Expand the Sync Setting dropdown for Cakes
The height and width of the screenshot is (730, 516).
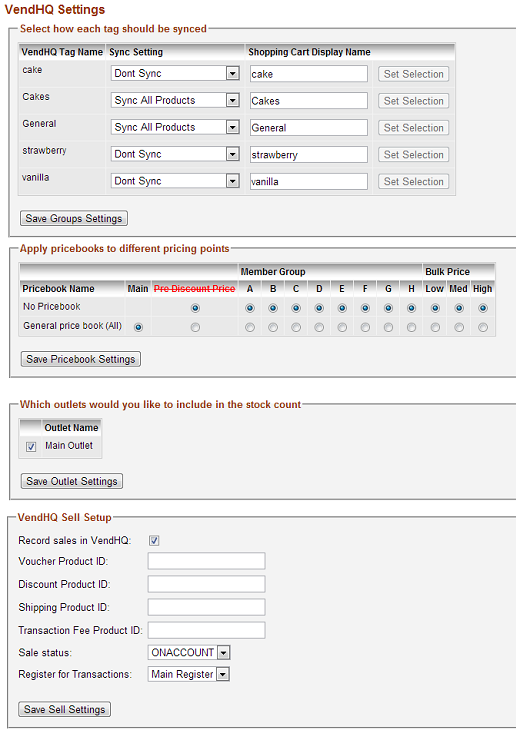click(x=175, y=101)
